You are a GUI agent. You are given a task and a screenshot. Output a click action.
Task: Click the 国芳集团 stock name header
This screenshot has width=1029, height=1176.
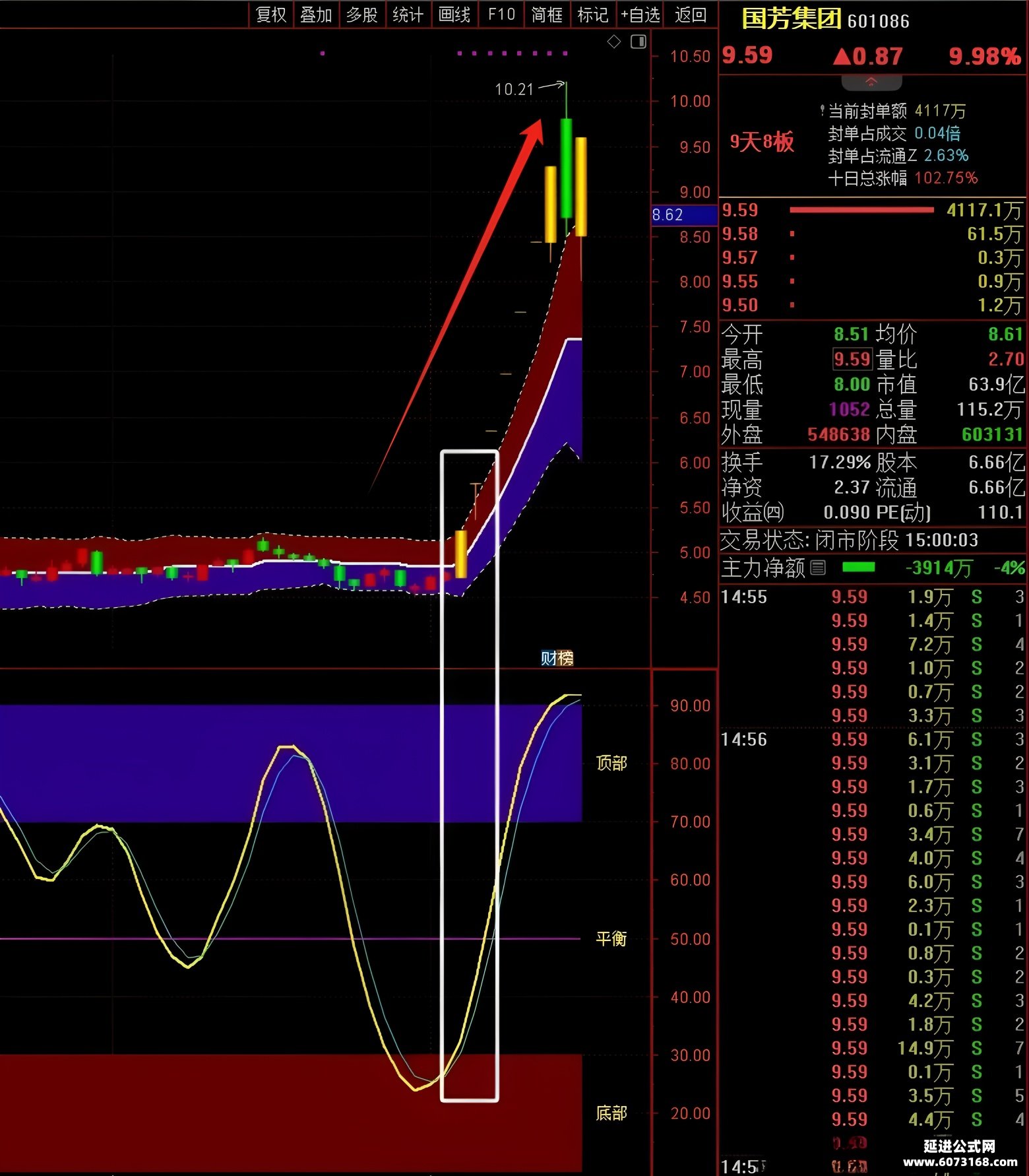pos(791,19)
